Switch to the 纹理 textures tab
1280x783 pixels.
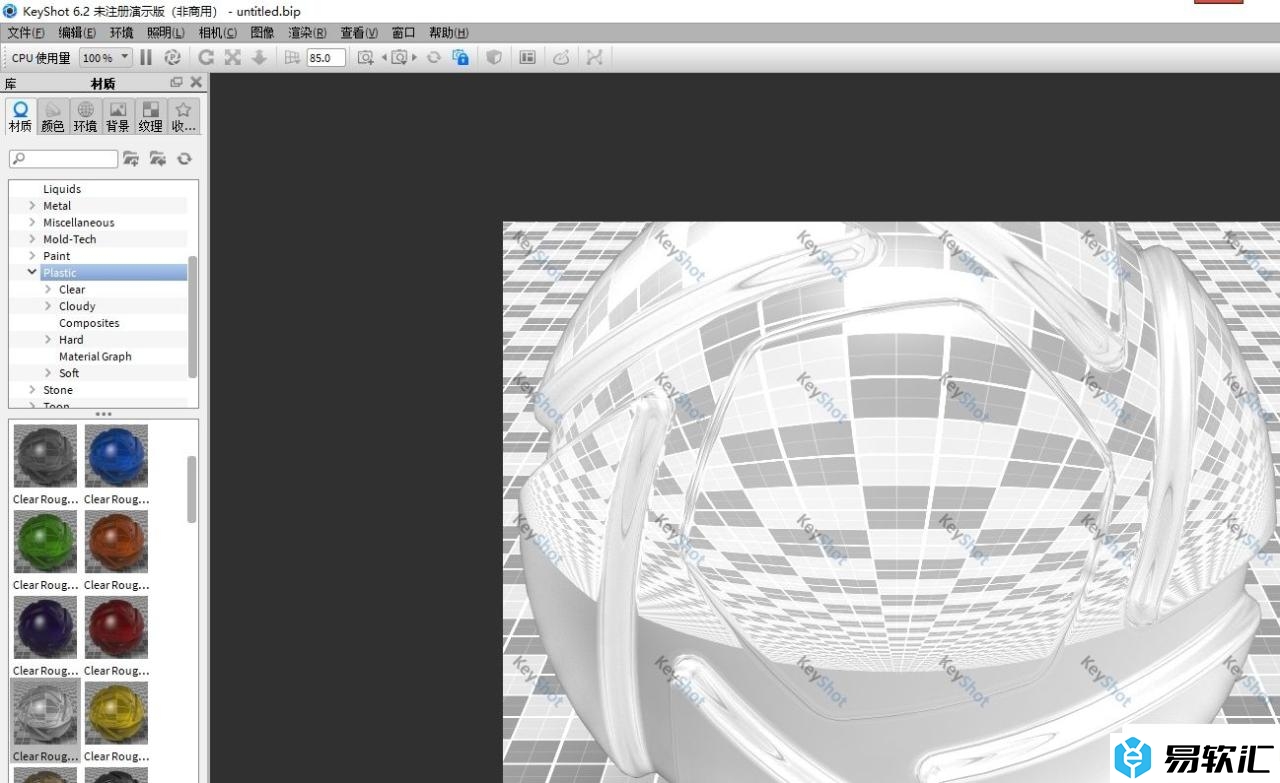[150, 116]
